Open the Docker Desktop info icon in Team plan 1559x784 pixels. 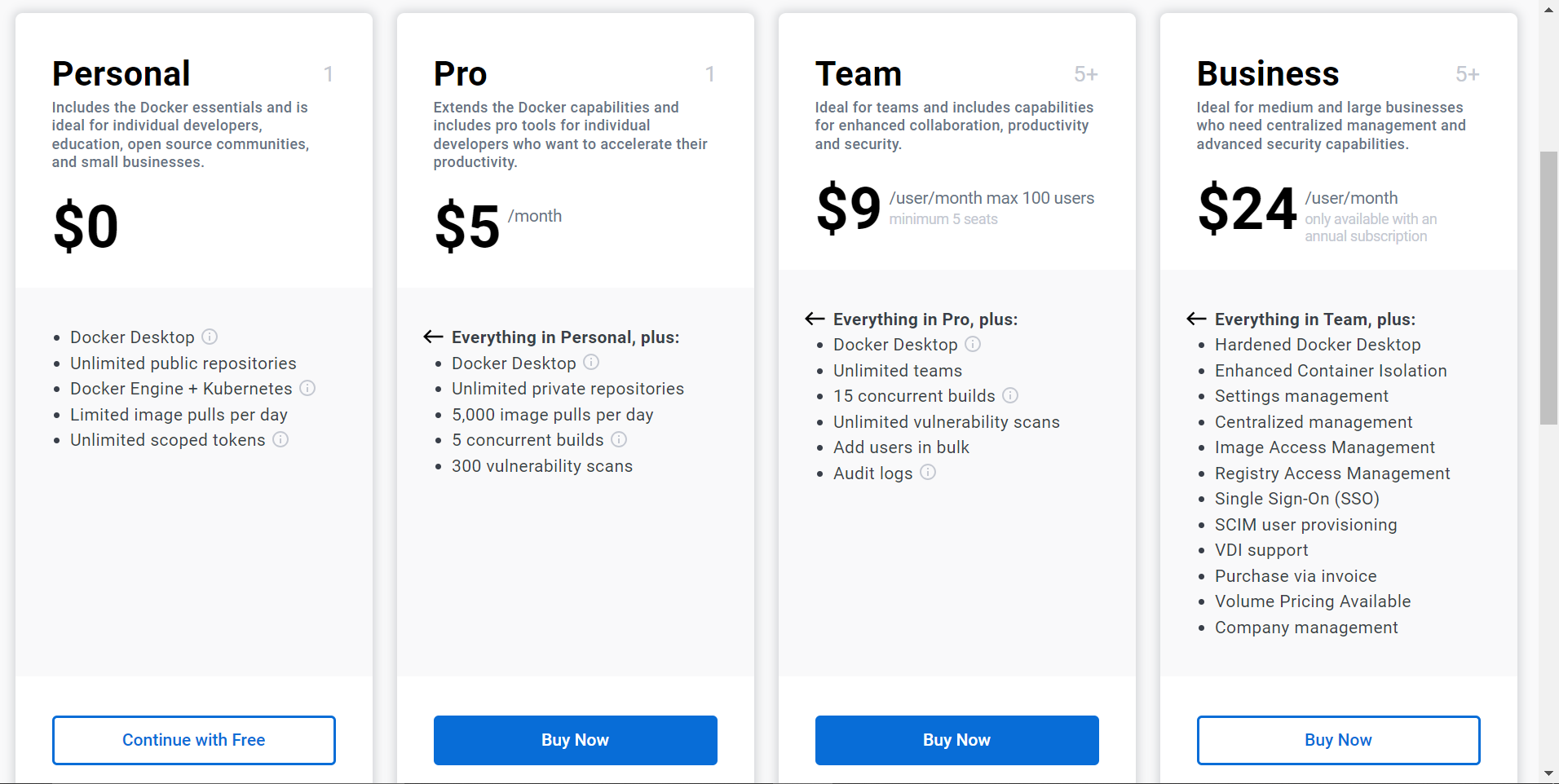[x=973, y=345]
